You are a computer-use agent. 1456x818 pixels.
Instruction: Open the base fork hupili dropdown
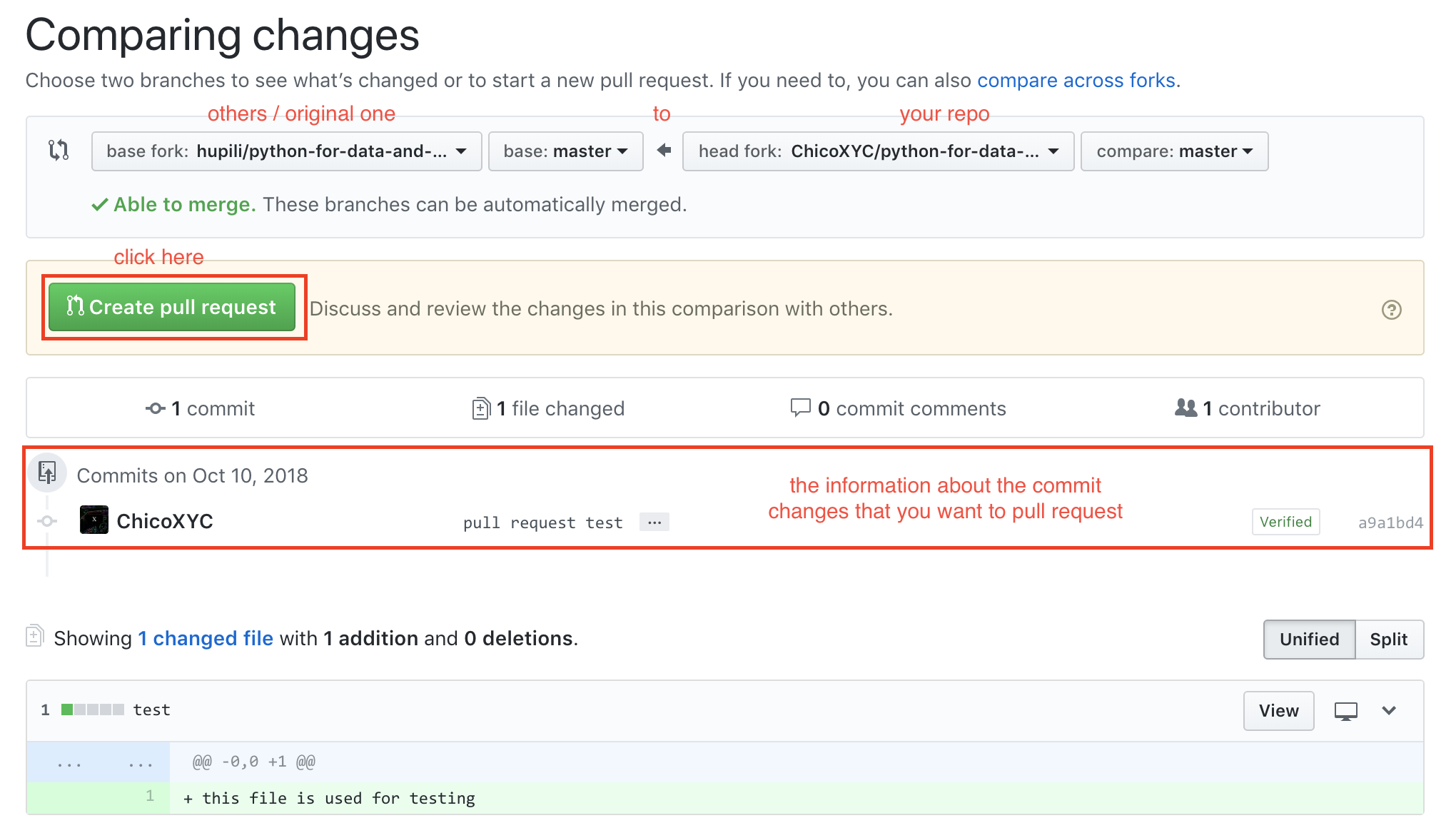pyautogui.click(x=286, y=151)
